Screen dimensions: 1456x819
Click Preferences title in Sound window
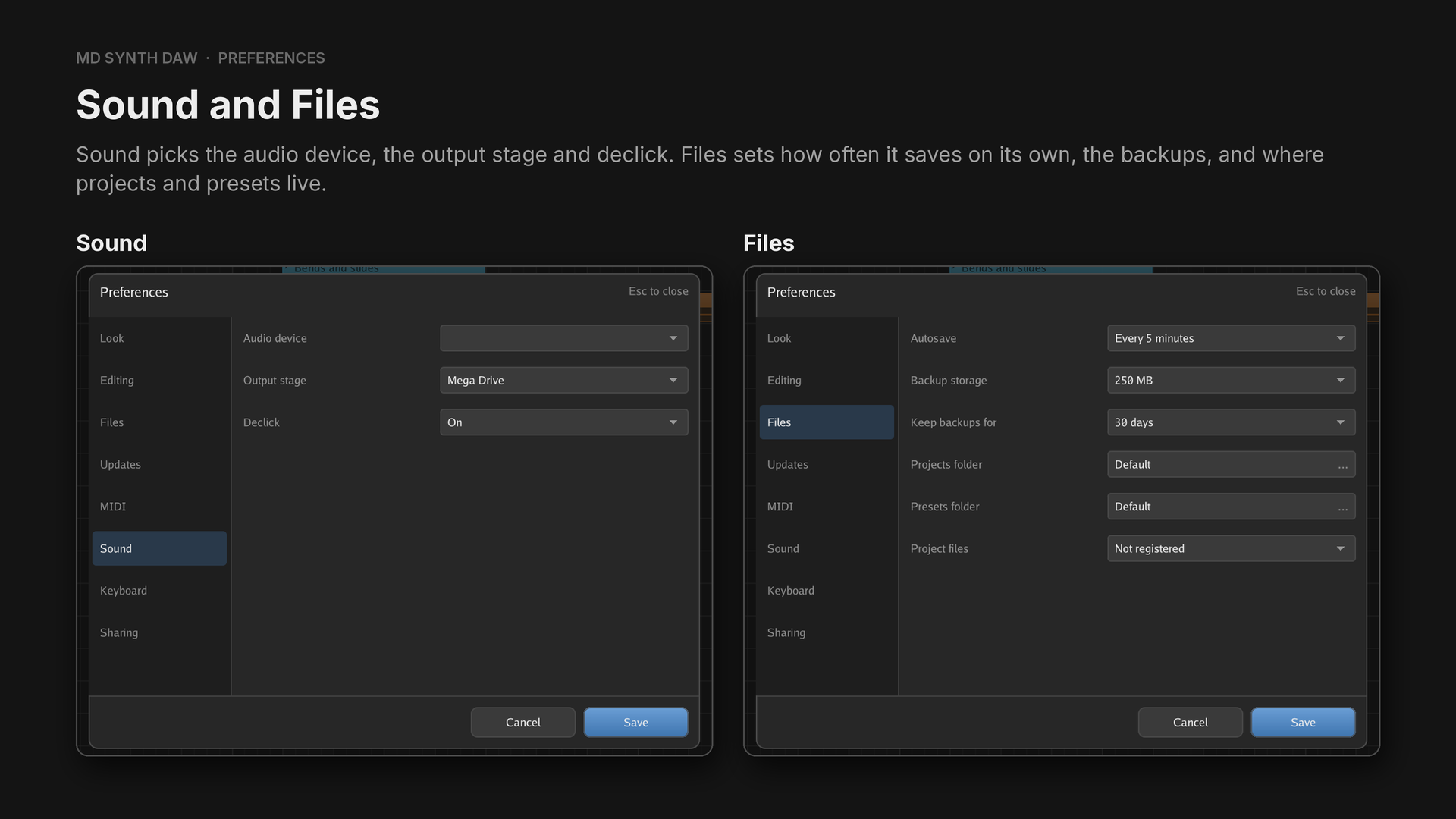133,292
